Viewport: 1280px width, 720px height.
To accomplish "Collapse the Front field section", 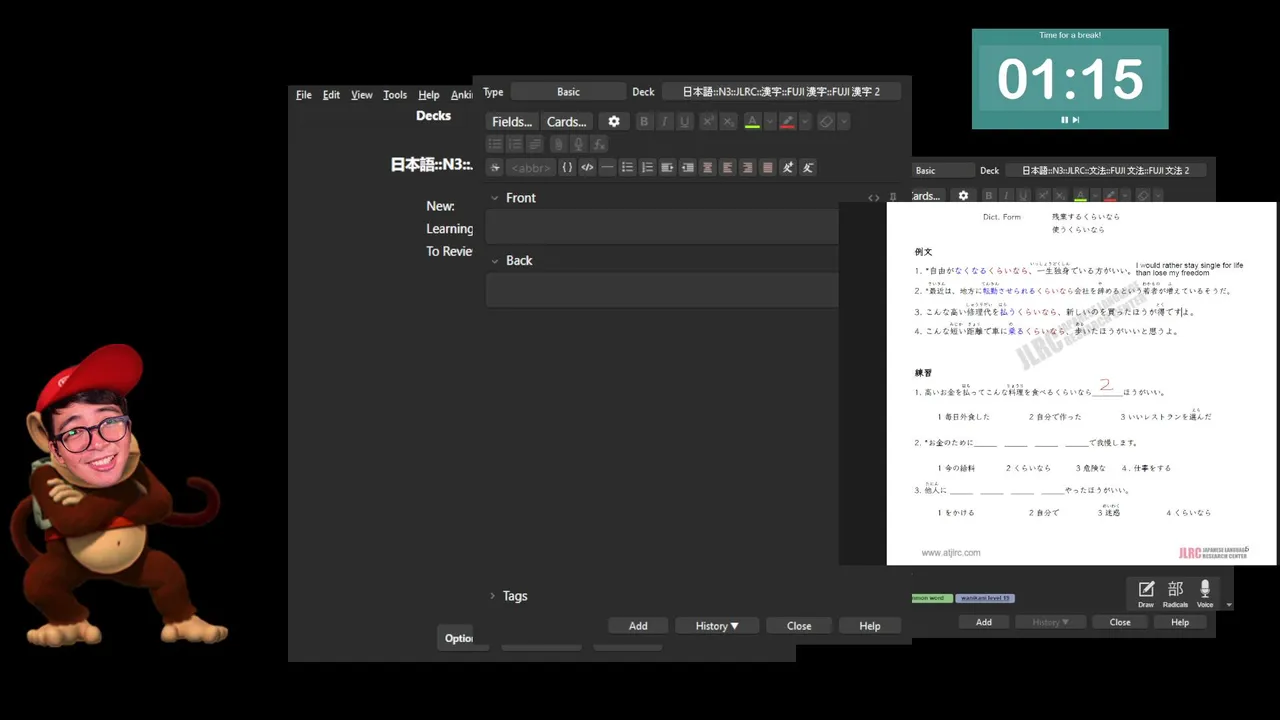I will [x=494, y=198].
